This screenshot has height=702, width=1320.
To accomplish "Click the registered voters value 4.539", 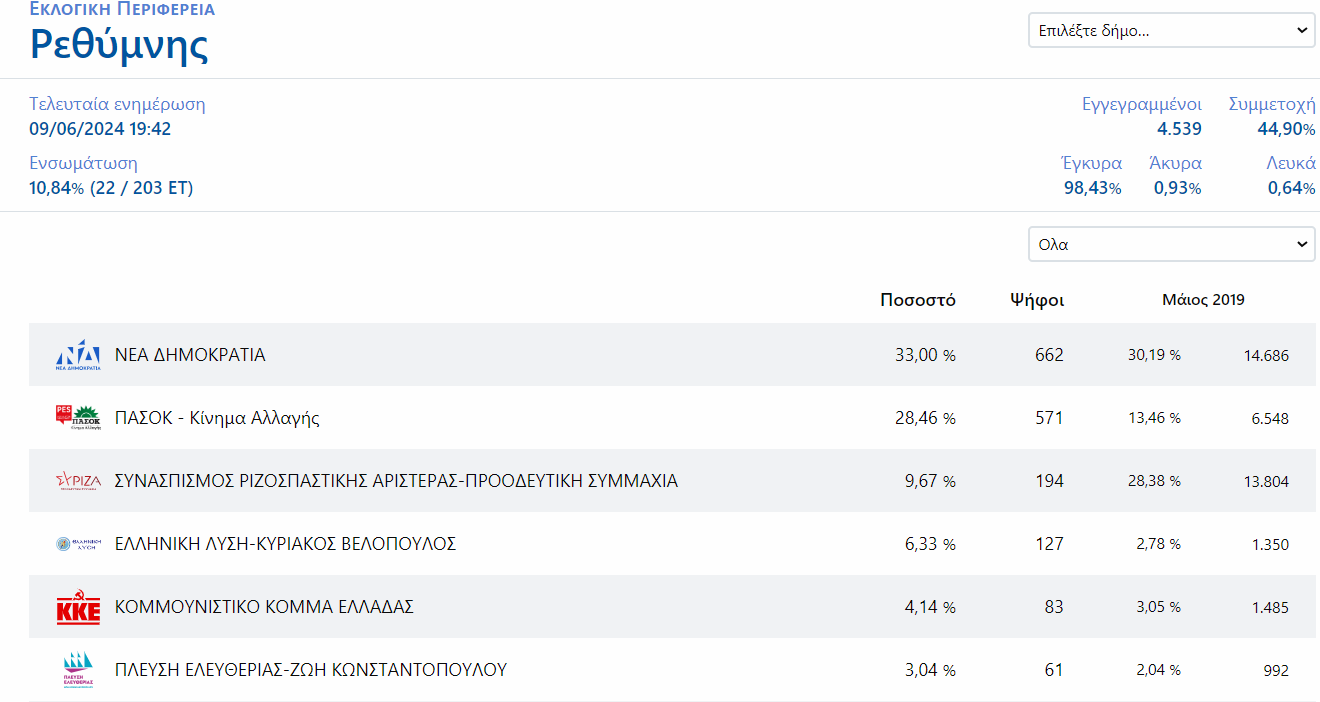I will (x=1179, y=129).
